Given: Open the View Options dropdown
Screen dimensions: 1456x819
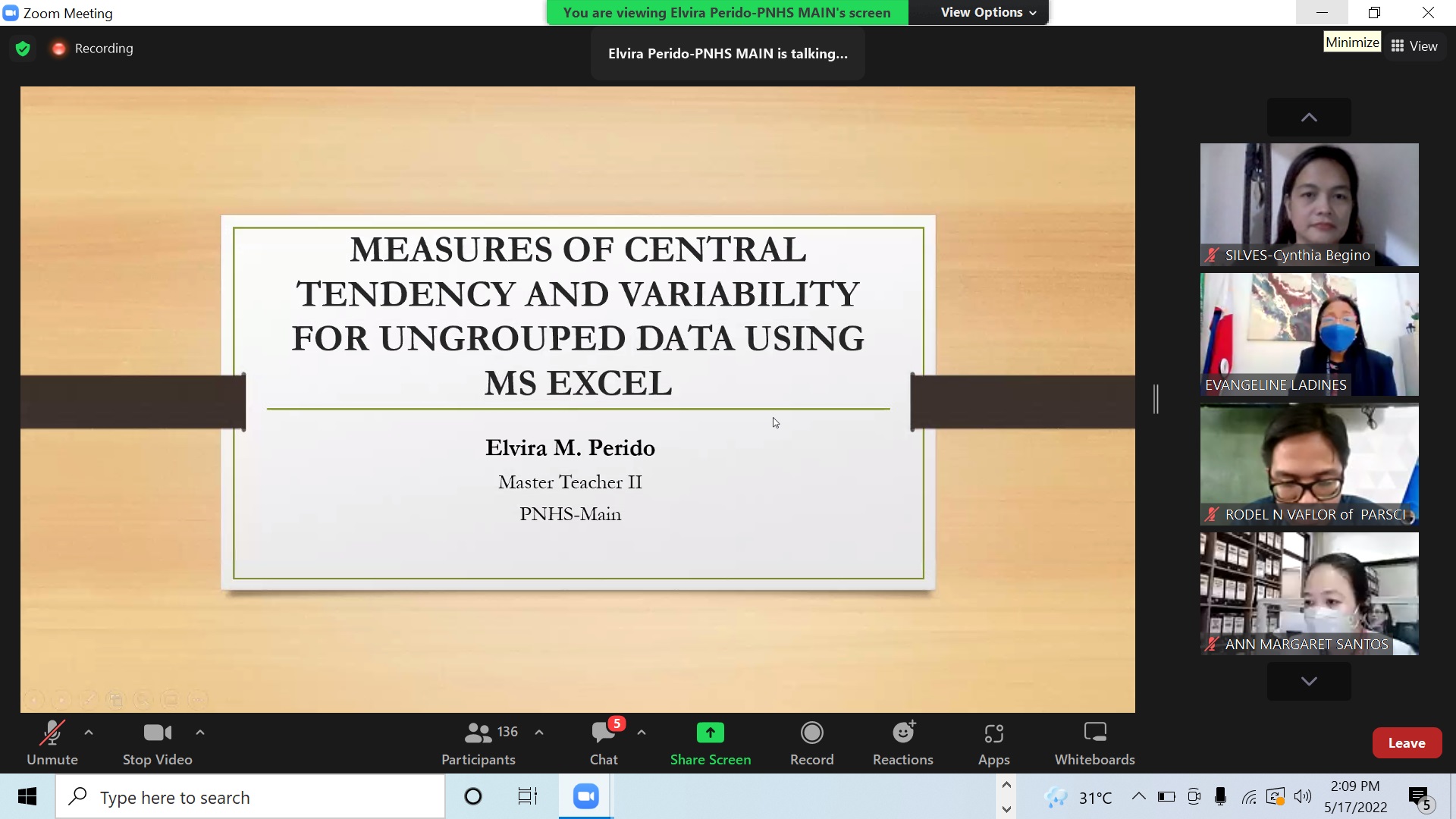Looking at the screenshot, I should [987, 12].
